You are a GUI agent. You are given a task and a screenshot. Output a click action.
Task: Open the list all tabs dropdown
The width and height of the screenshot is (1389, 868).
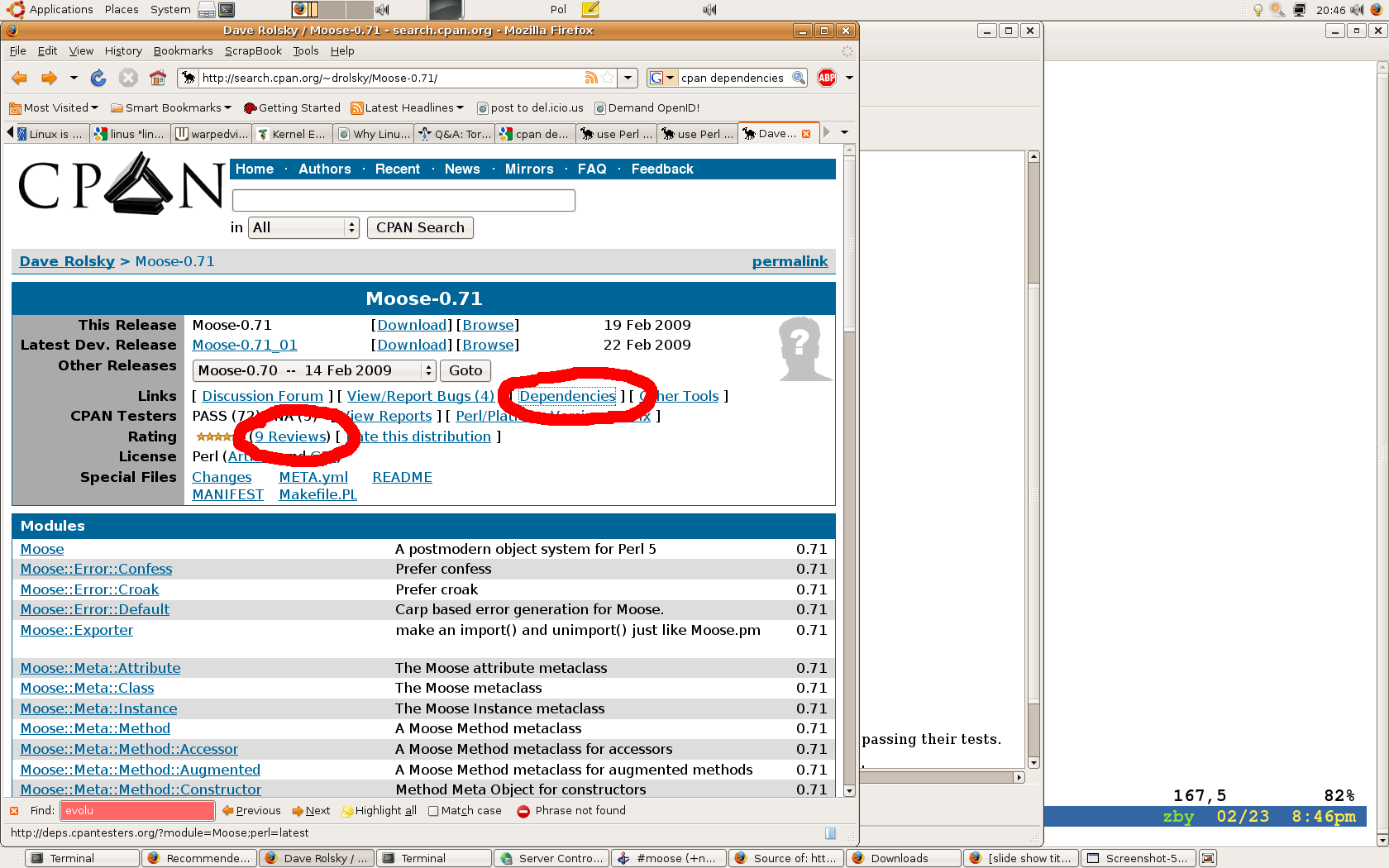pyautogui.click(x=844, y=132)
